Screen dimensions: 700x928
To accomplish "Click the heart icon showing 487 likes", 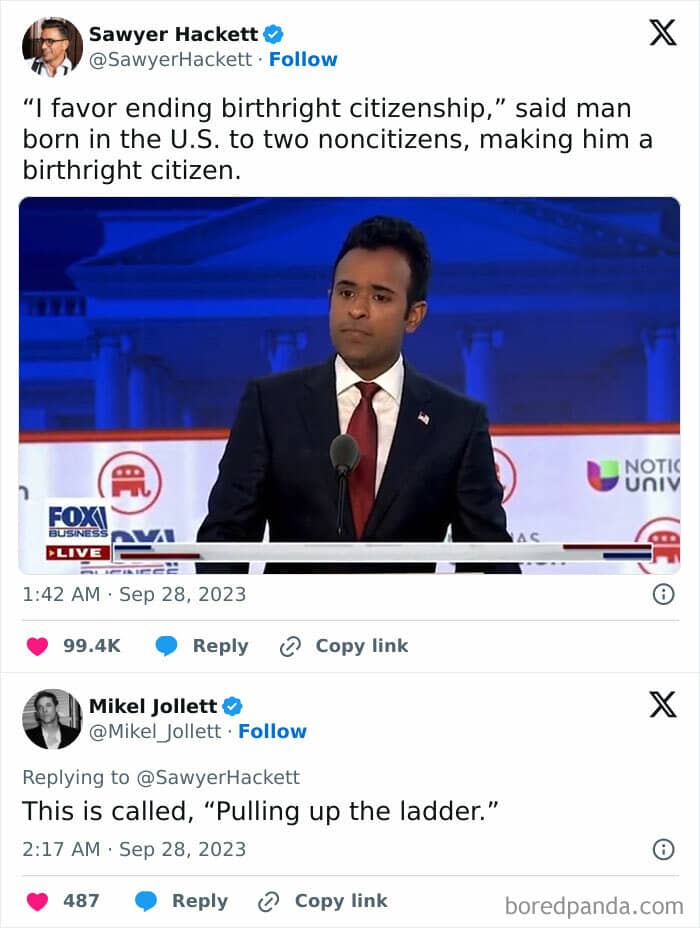I will 37,901.
